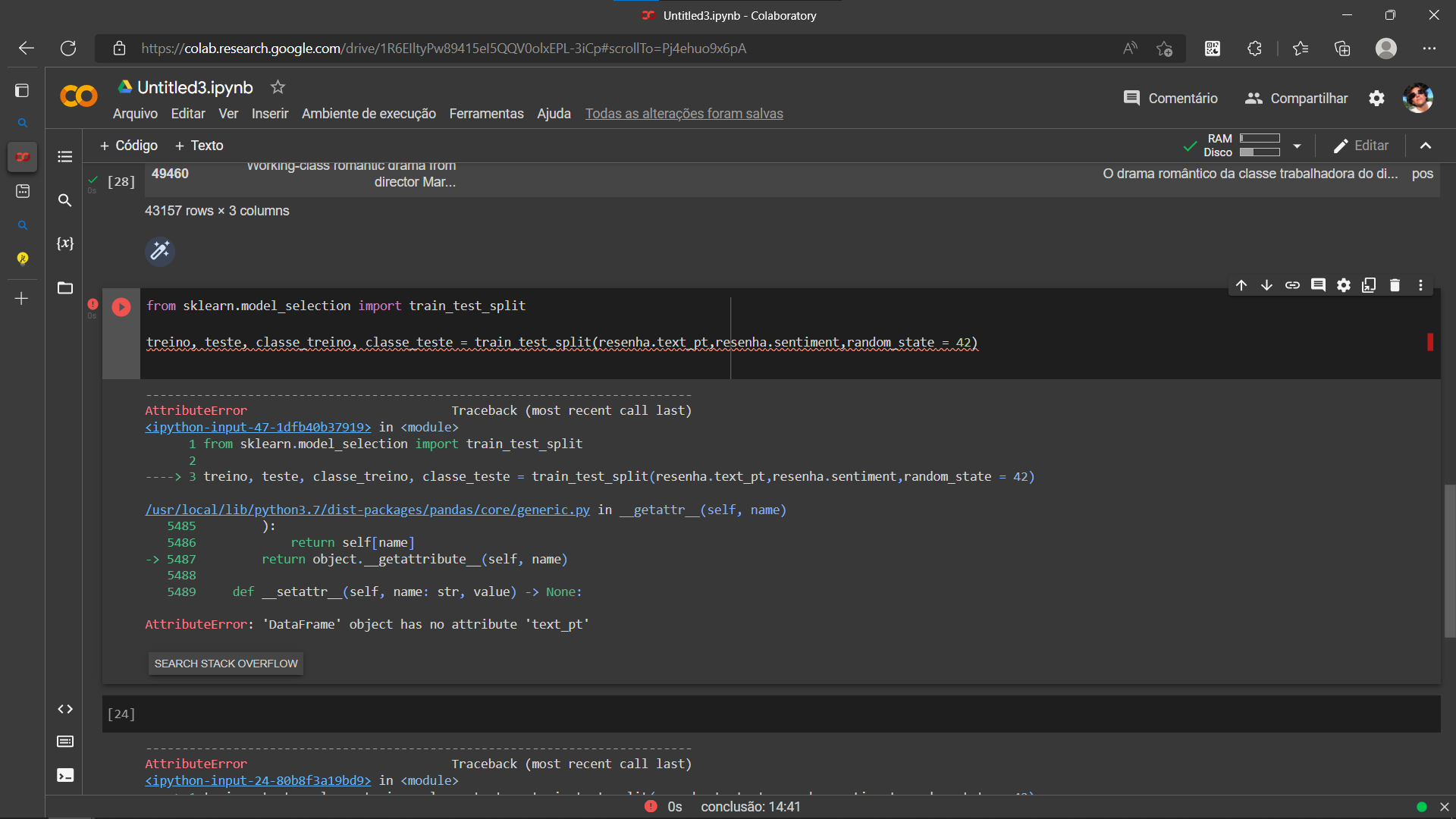The image size is (1456, 819).
Task: Click SEARCH STACK OVERFLOW button
Action: (x=226, y=664)
